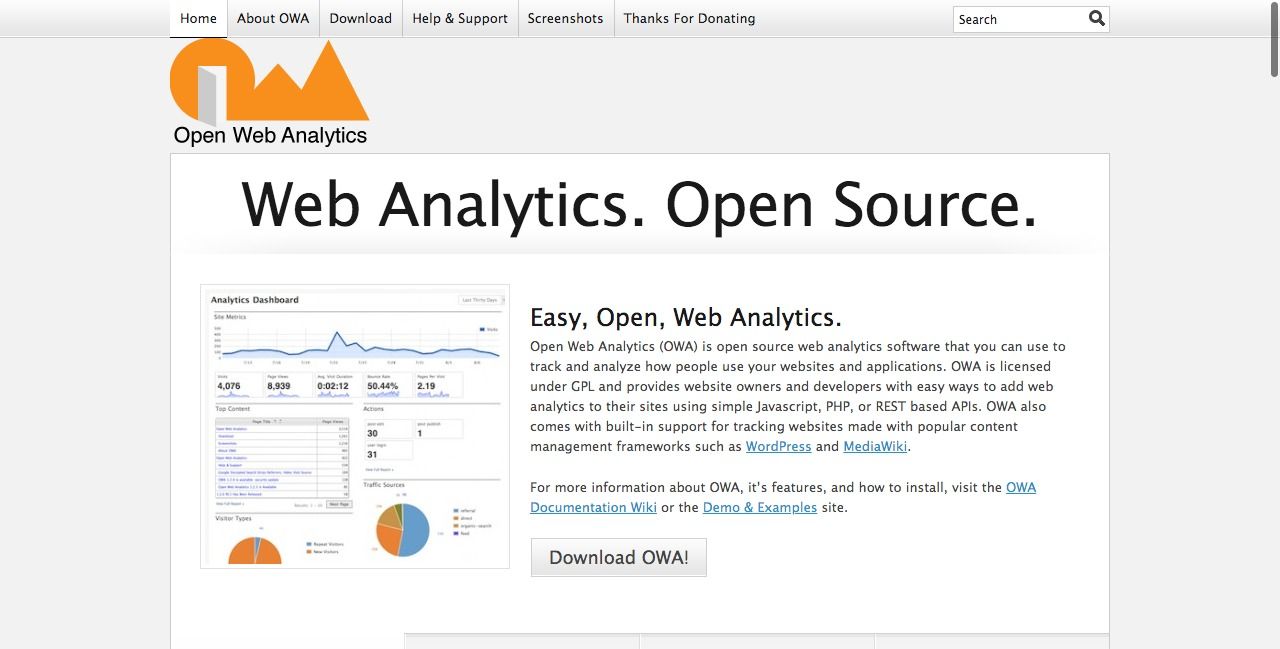The image size is (1280, 649).
Task: Click the search magnifier icon
Action: 1096,18
